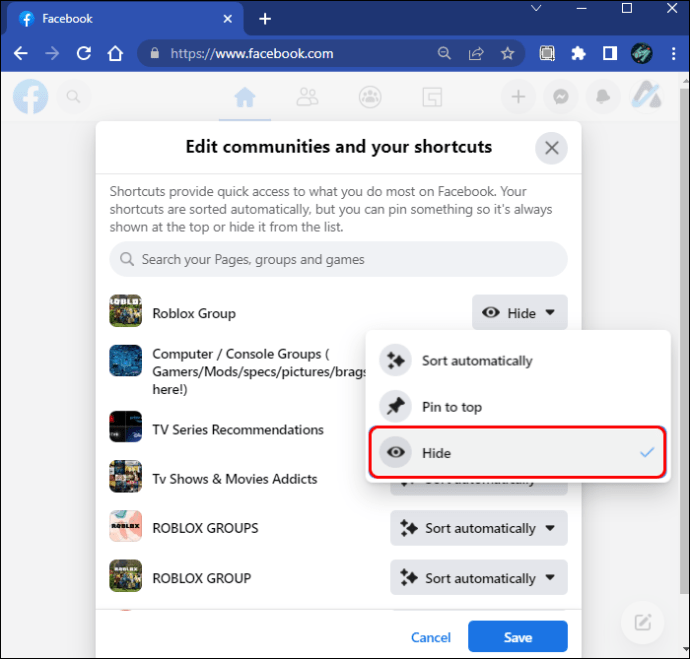This screenshot has height=659, width=690.
Task: Open the Messenger icon
Action: click(561, 96)
